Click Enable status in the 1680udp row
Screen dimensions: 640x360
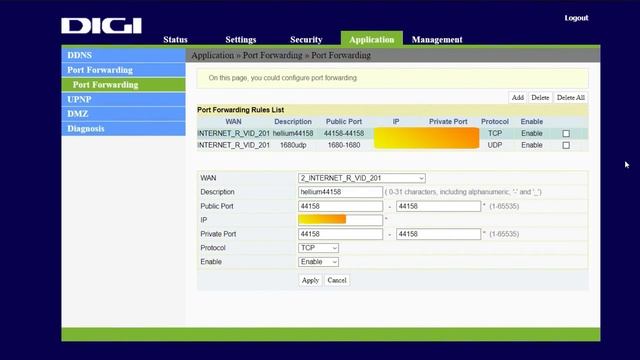click(x=531, y=145)
